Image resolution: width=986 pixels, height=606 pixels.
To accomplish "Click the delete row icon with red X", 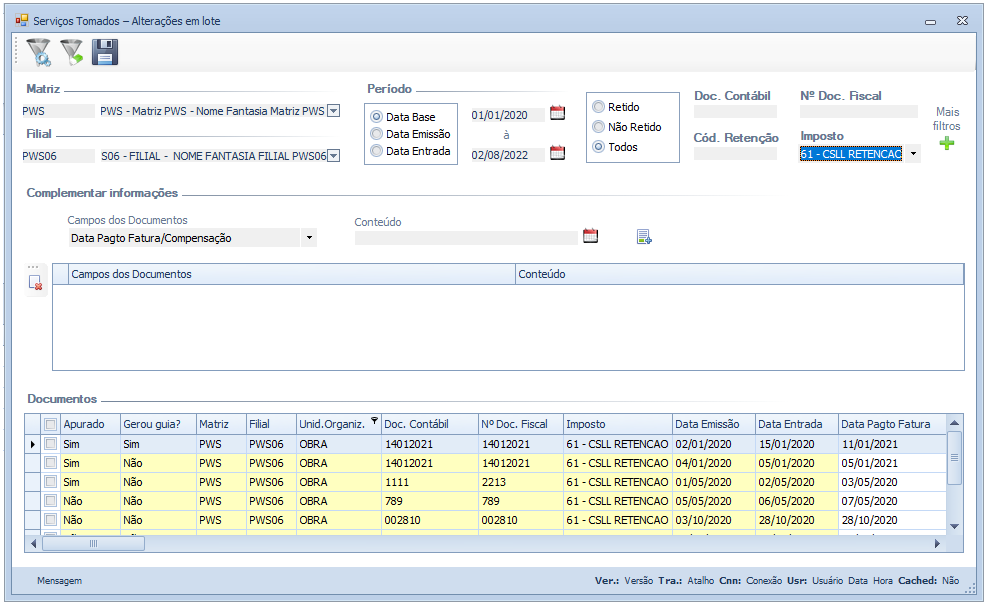I will [x=36, y=283].
